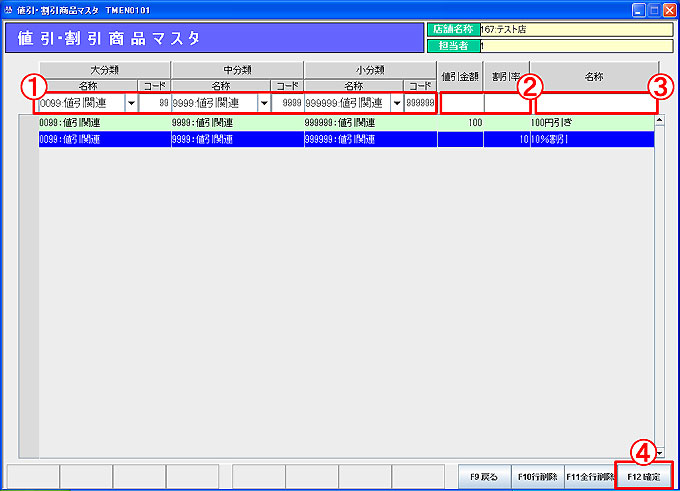Click the 小分類 code input field

(x=420, y=103)
